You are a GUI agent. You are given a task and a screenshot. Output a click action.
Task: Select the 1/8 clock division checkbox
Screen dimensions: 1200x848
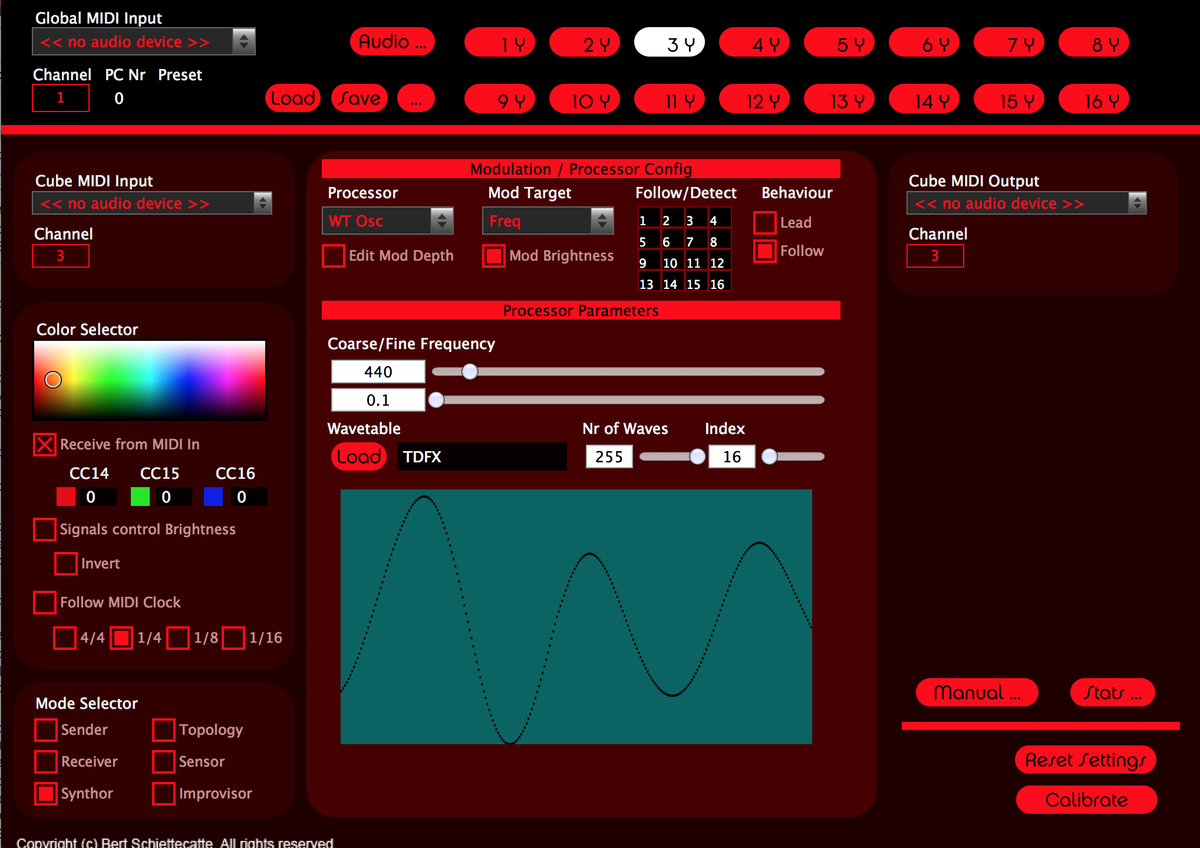coord(178,637)
